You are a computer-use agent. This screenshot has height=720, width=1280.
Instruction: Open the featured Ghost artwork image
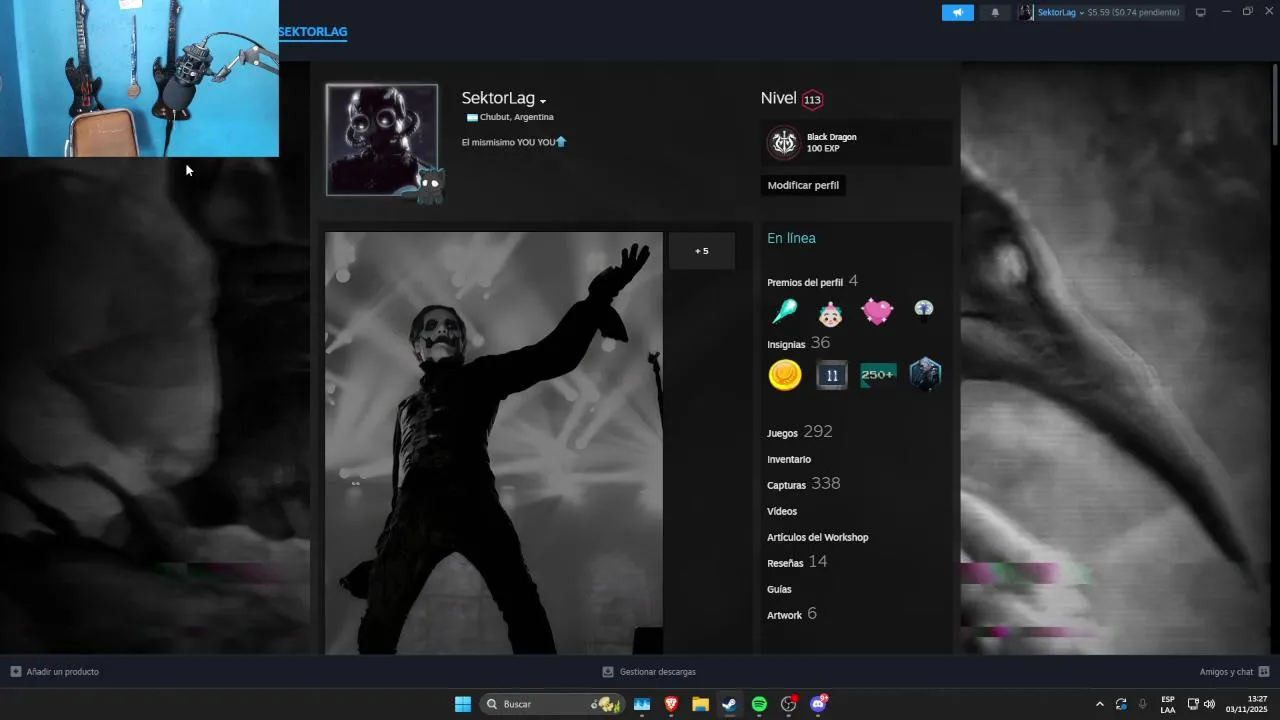(x=493, y=443)
